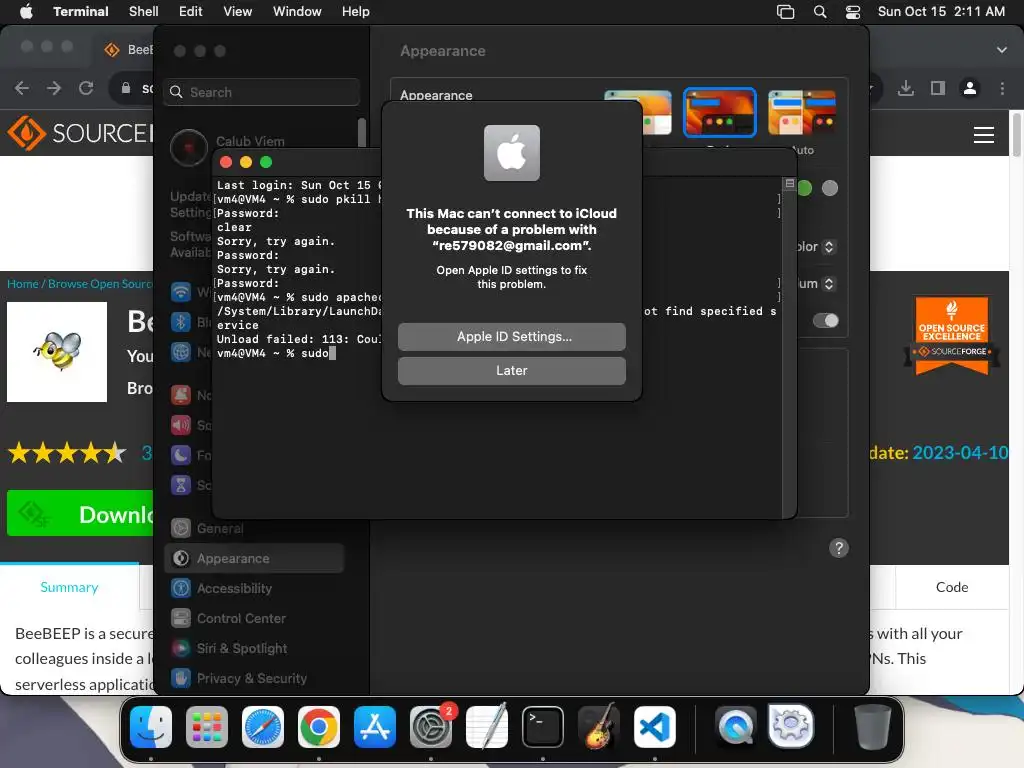
Task: Launch GarageBand from the Dock
Action: [599, 727]
